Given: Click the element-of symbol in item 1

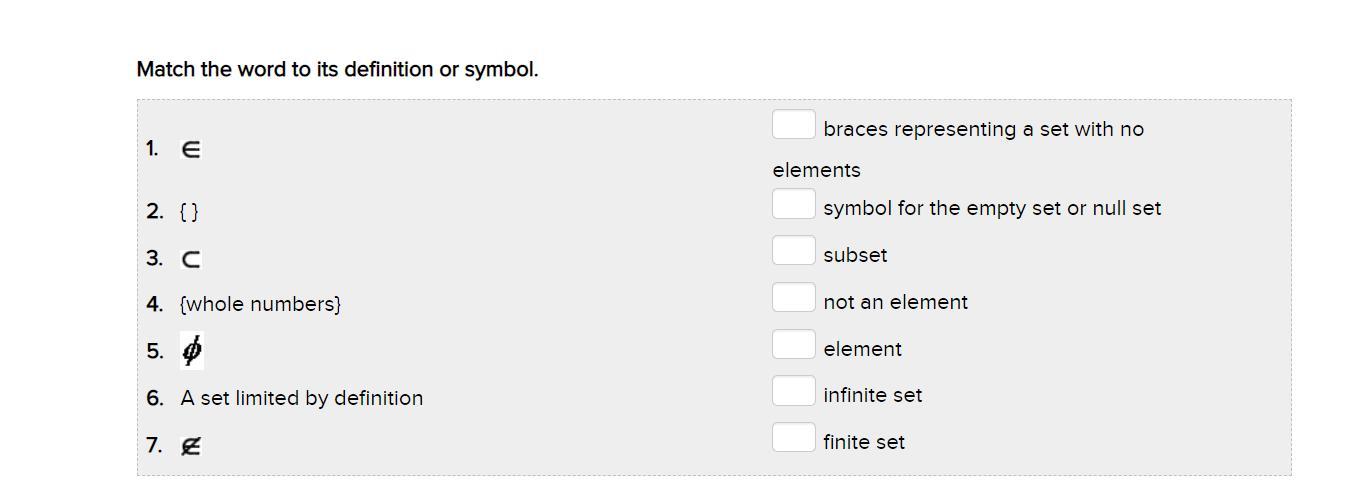Looking at the screenshot, I should [x=191, y=150].
